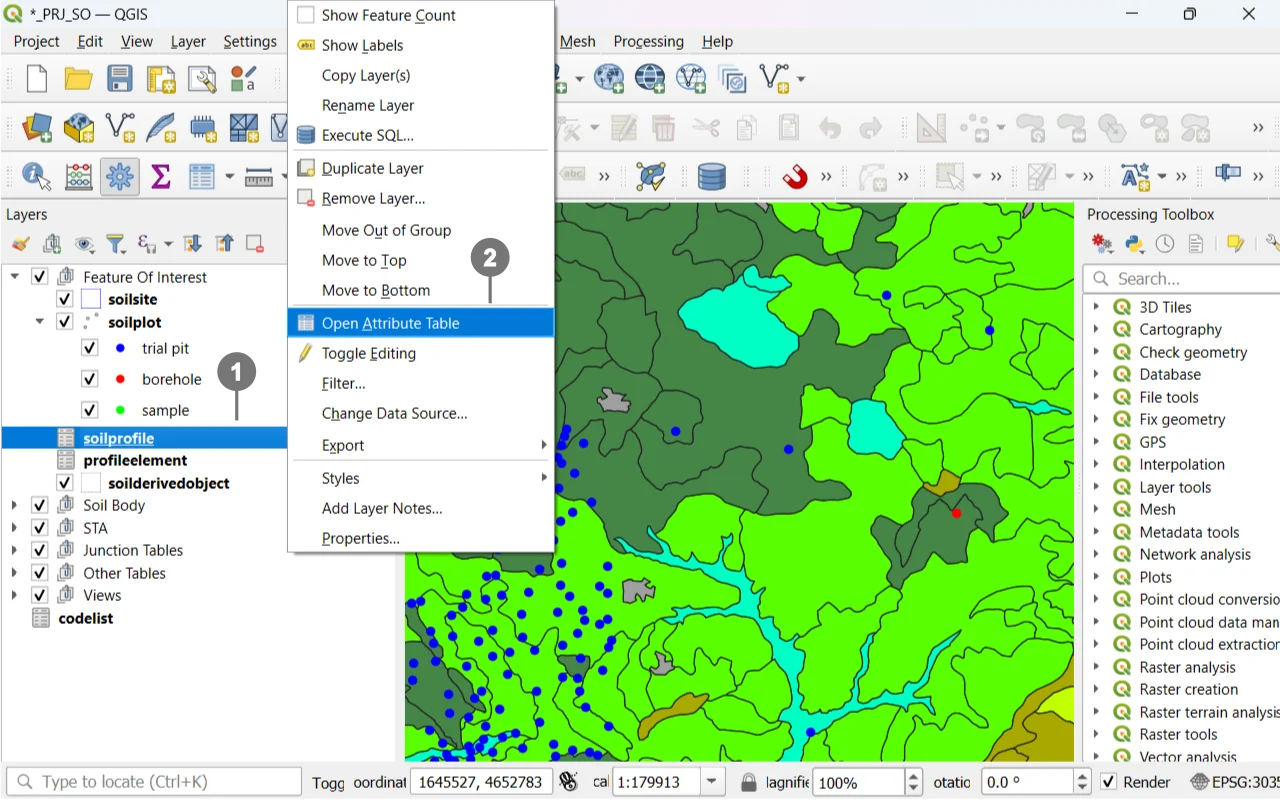Enable snapping with the red magnet icon
The image size is (1280, 800).
(794, 177)
